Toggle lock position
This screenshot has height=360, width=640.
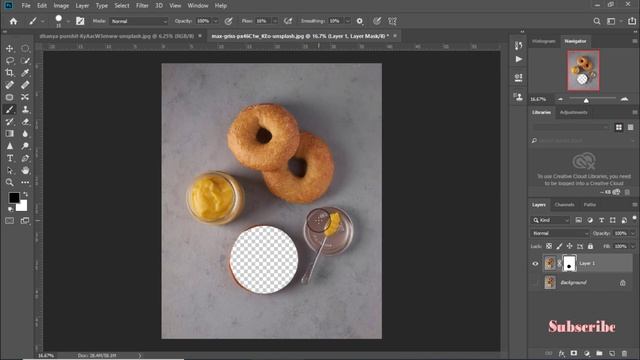pyautogui.click(x=569, y=246)
